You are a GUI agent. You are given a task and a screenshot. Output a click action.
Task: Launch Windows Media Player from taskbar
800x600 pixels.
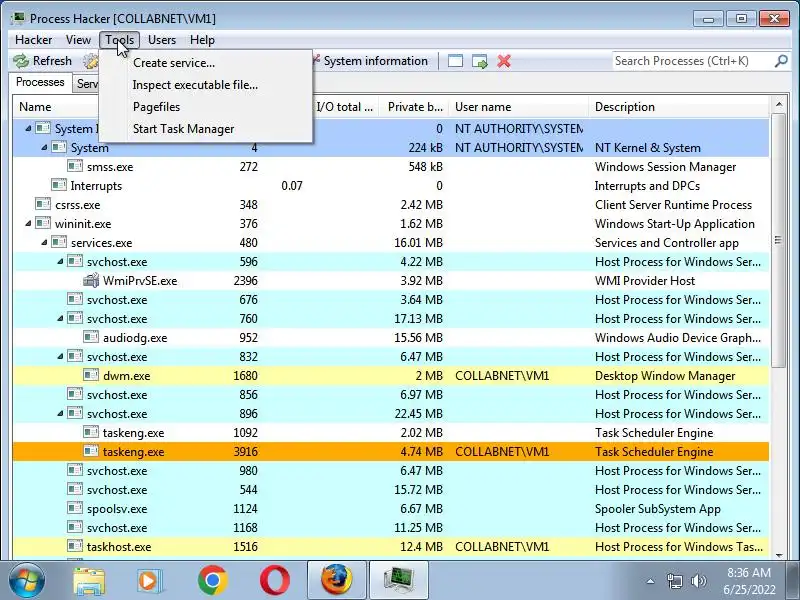click(x=150, y=581)
